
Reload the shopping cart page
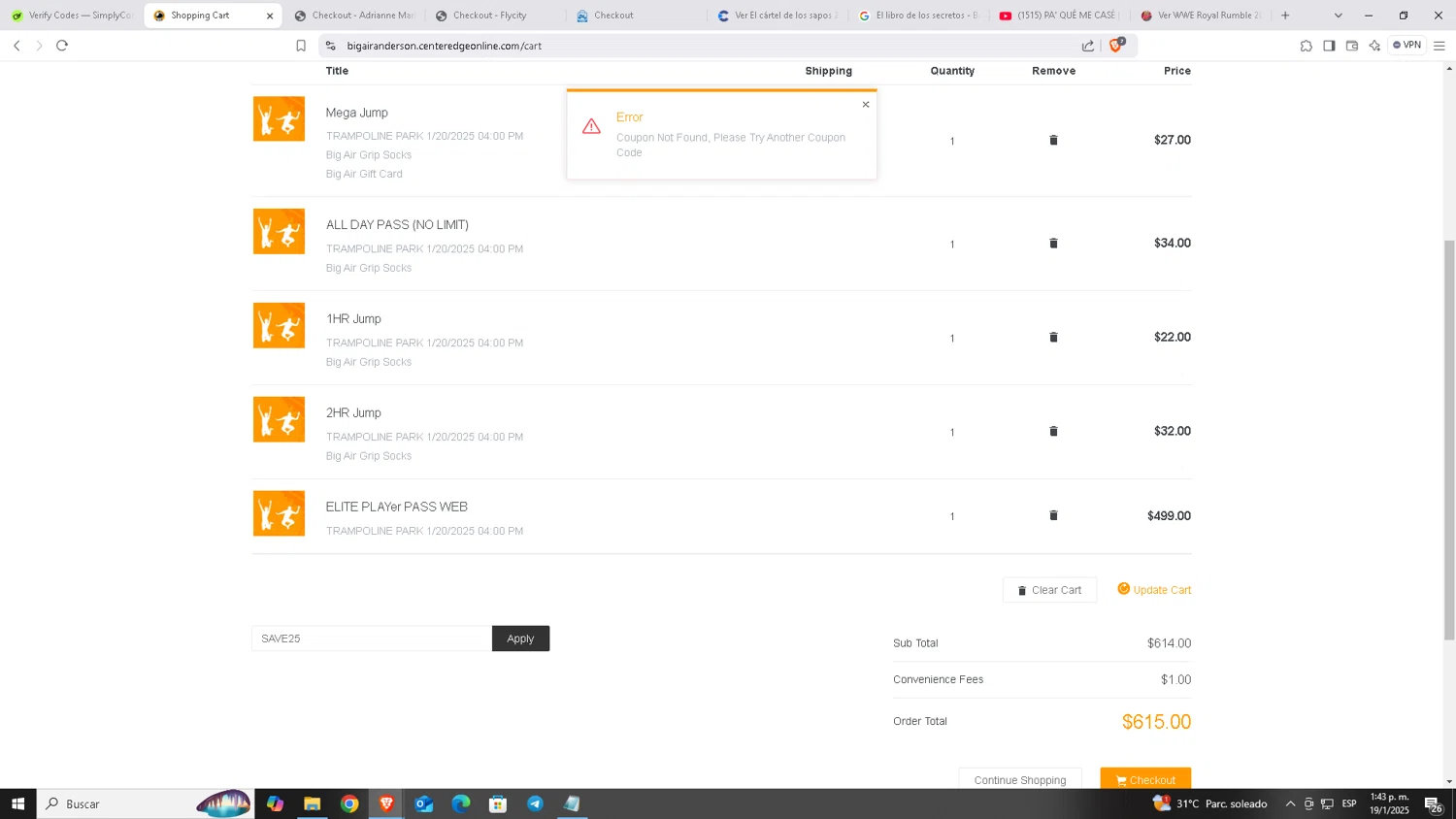point(62,46)
